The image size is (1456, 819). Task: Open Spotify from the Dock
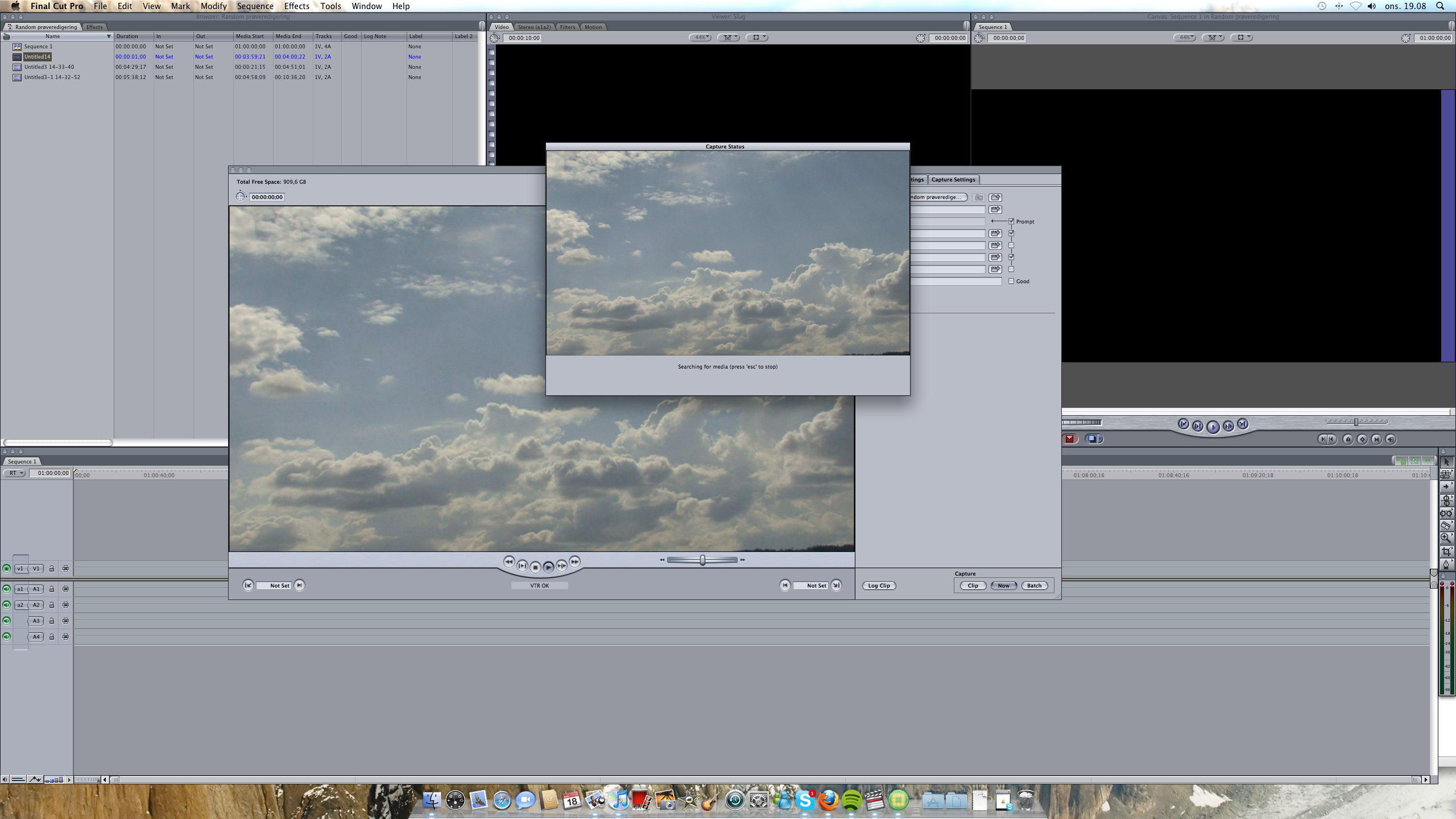[851, 800]
